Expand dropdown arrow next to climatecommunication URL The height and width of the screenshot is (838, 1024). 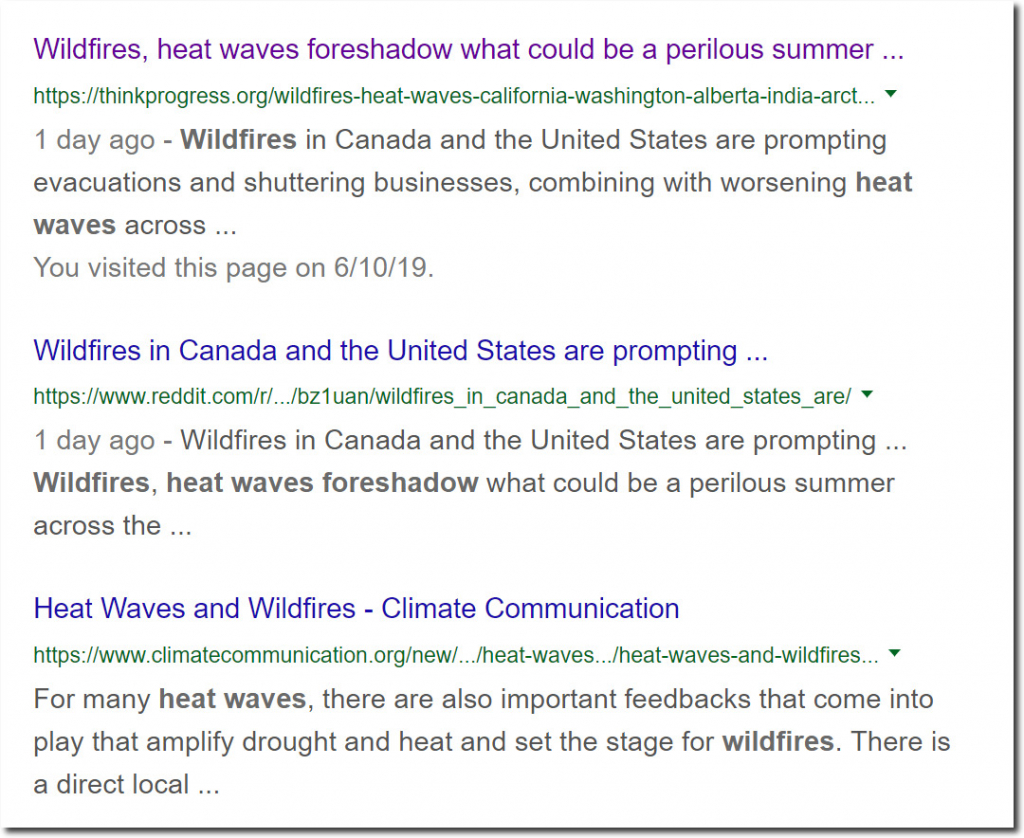[895, 653]
